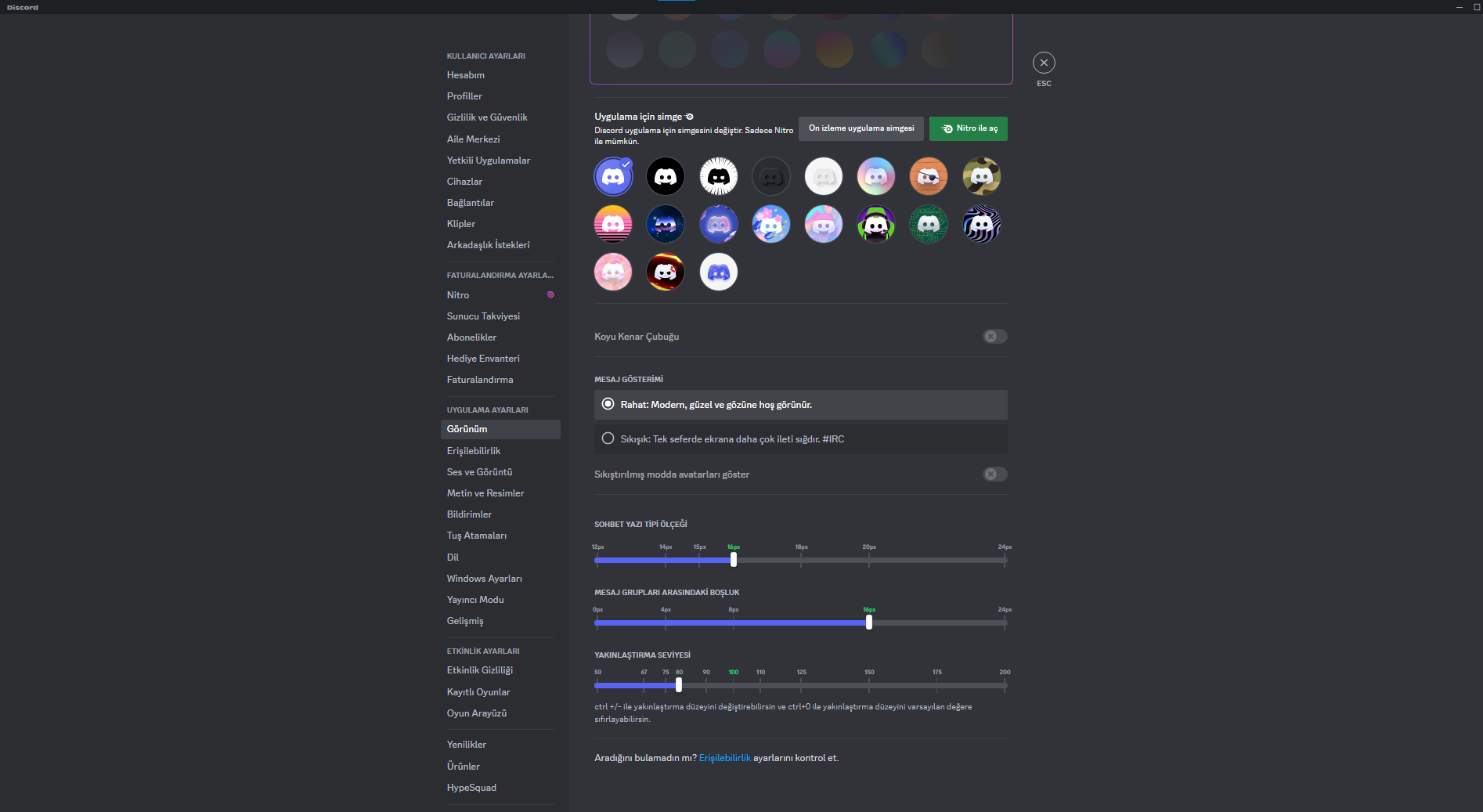Select the default blurple Discord app icon
Screen dimensions: 1483x812
613,177
